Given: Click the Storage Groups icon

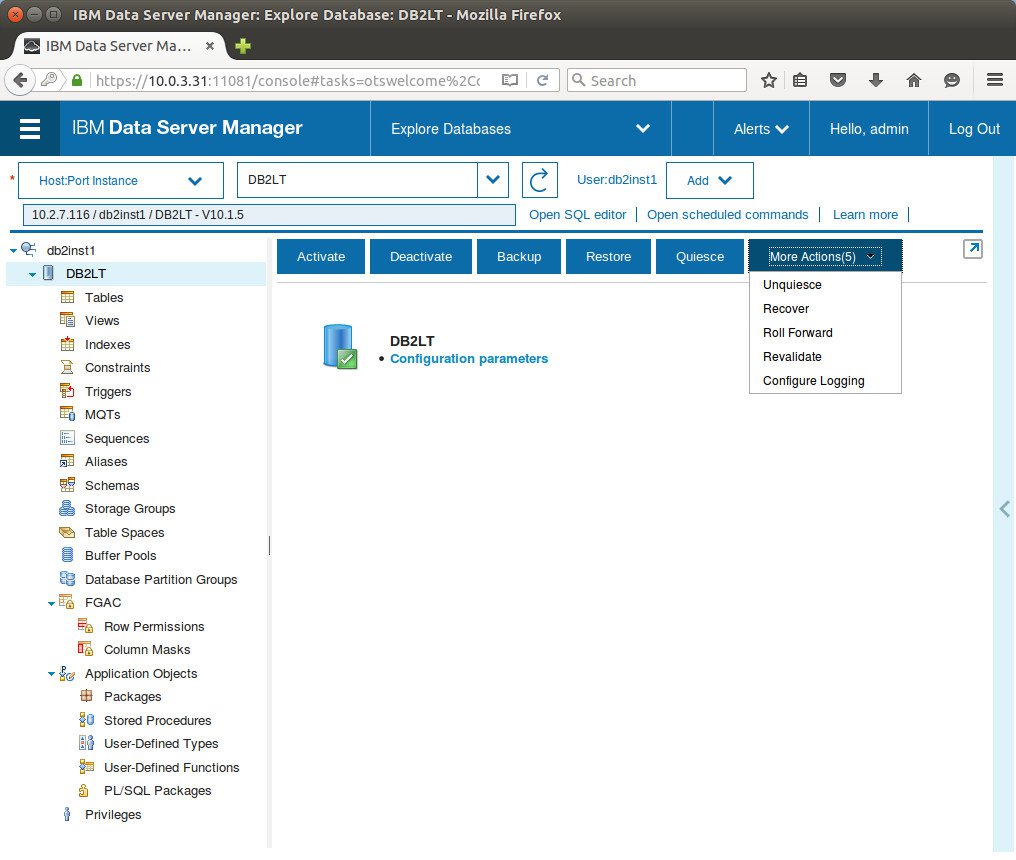Looking at the screenshot, I should coord(67,508).
